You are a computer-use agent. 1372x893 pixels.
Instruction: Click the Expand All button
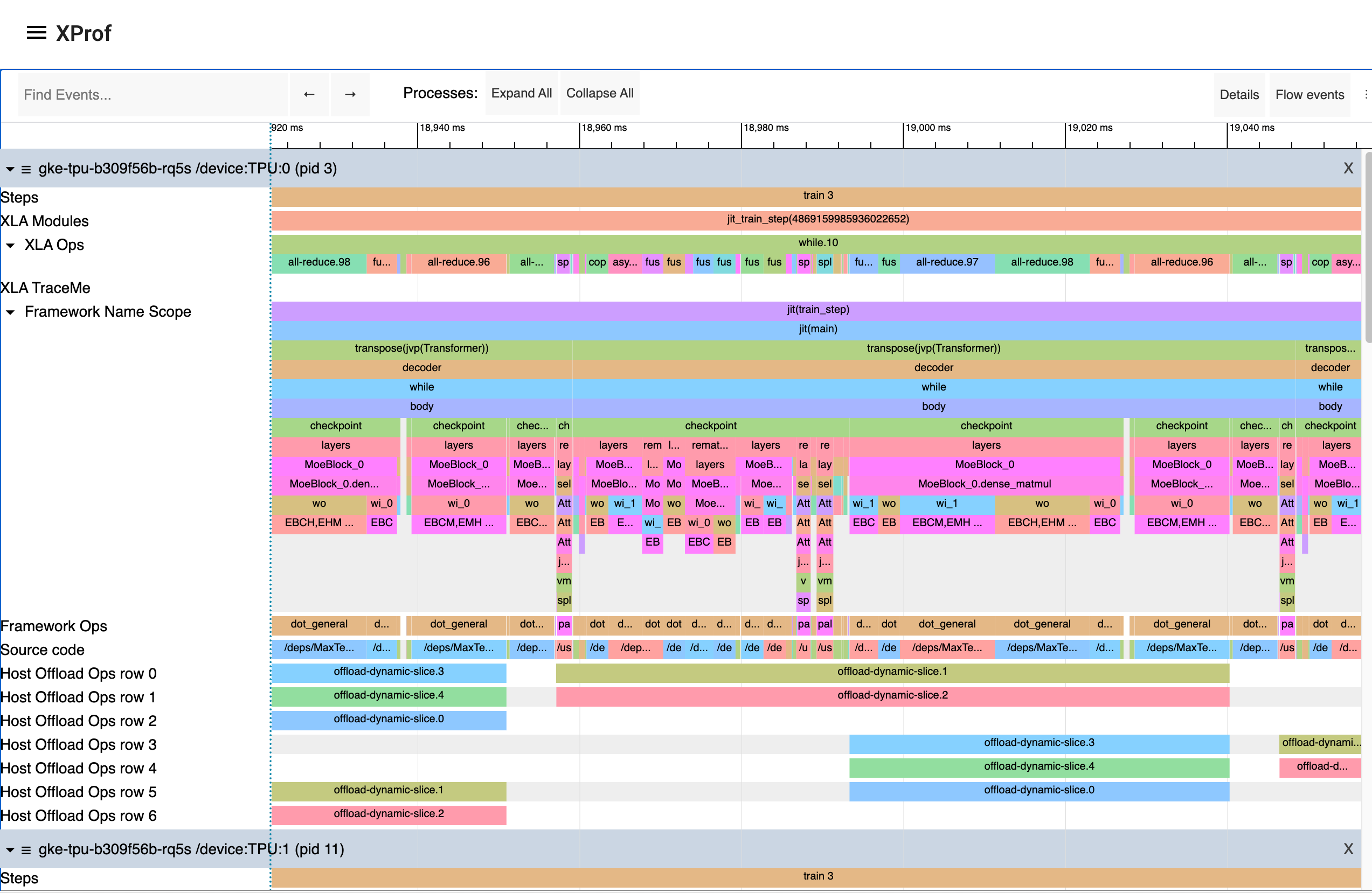(x=521, y=93)
